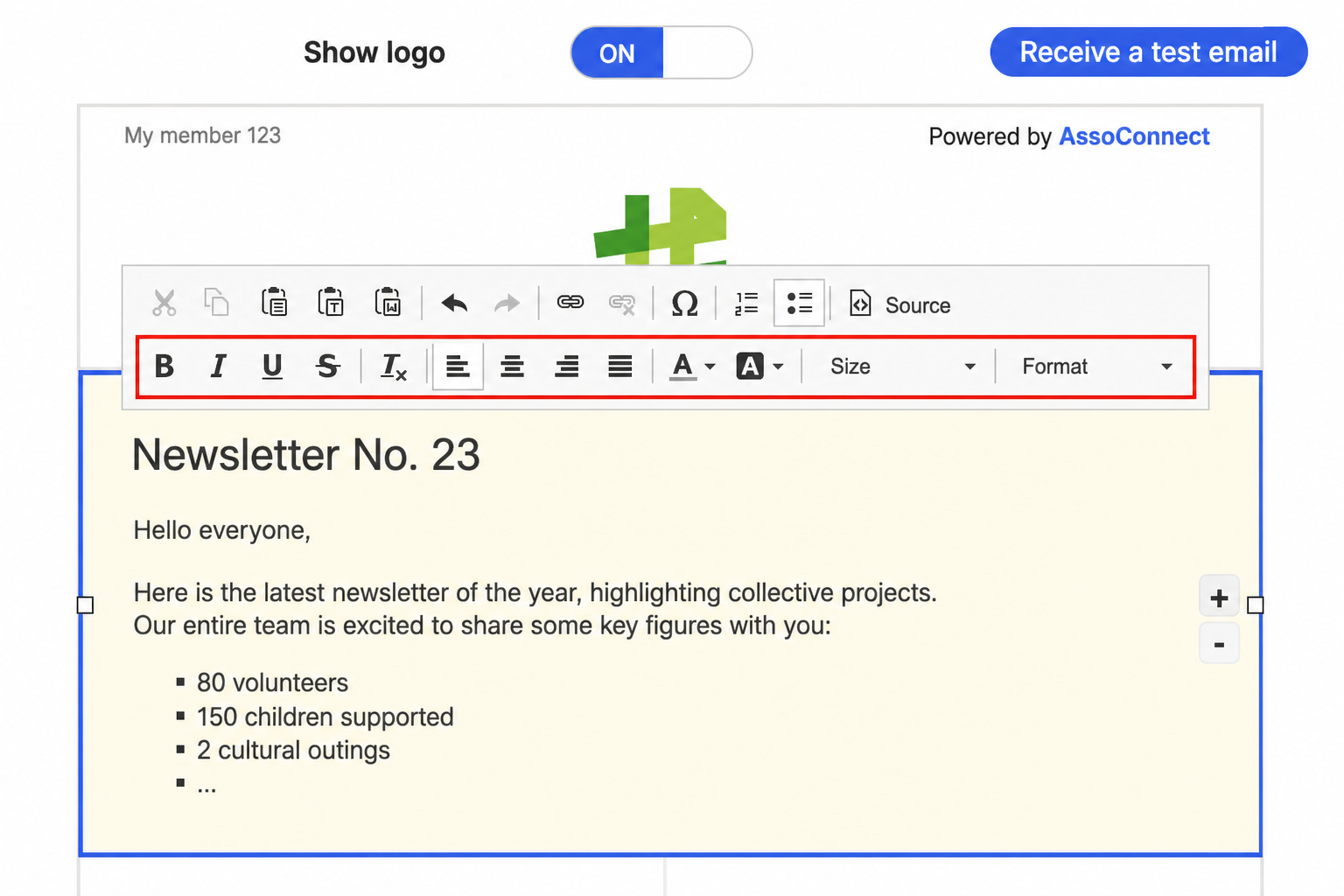Toggle bold formatting

[164, 366]
